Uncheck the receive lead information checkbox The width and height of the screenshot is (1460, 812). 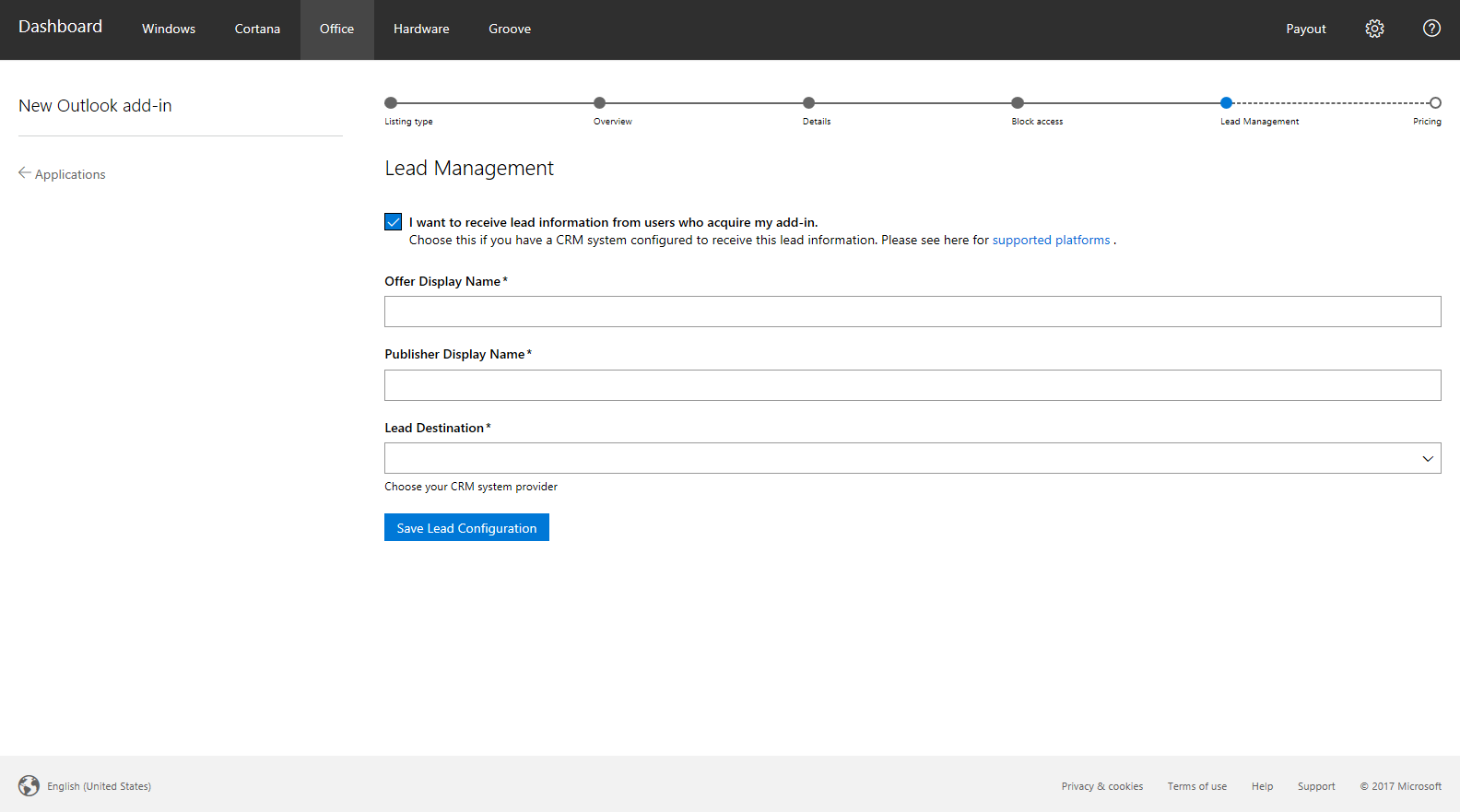[394, 222]
